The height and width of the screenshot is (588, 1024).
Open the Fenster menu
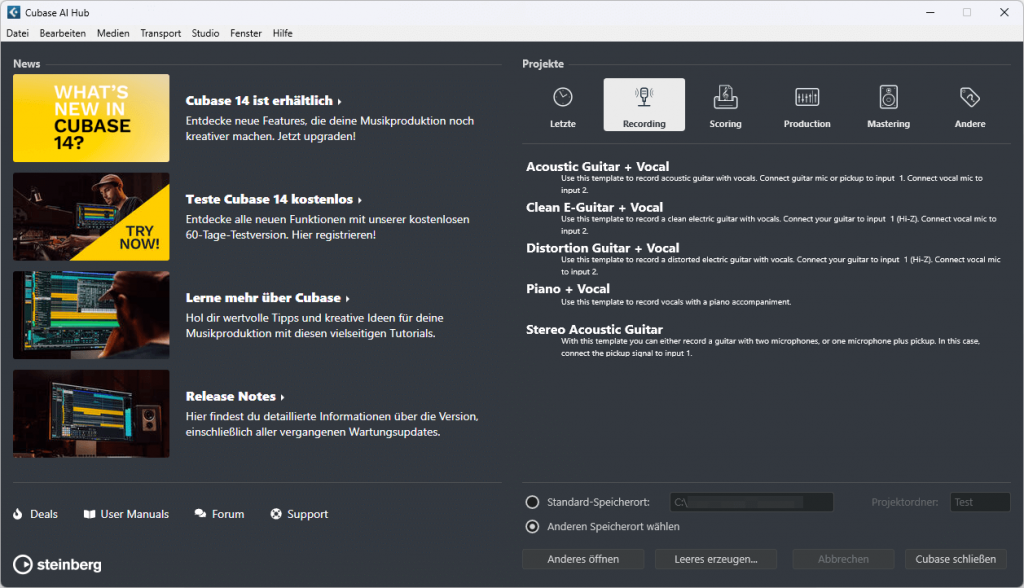tap(246, 33)
